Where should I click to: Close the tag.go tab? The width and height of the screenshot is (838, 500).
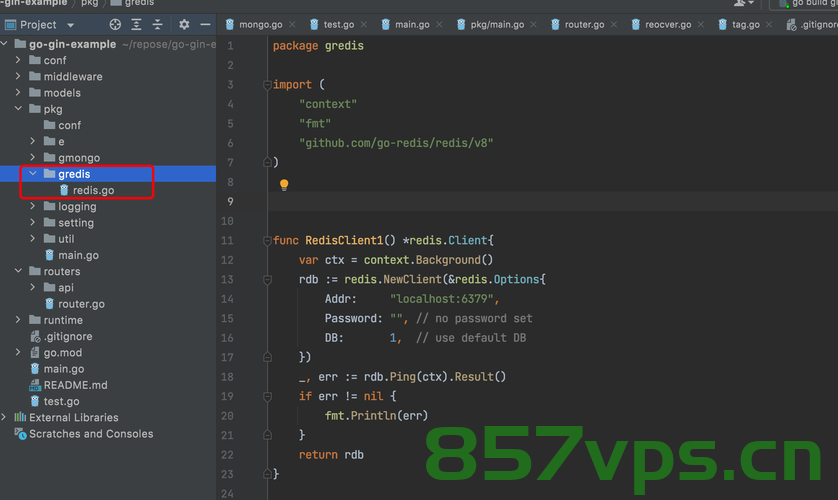[x=769, y=25]
